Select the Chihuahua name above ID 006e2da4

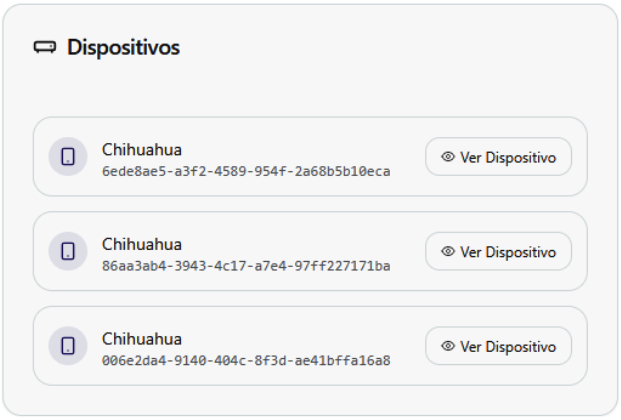(x=142, y=338)
